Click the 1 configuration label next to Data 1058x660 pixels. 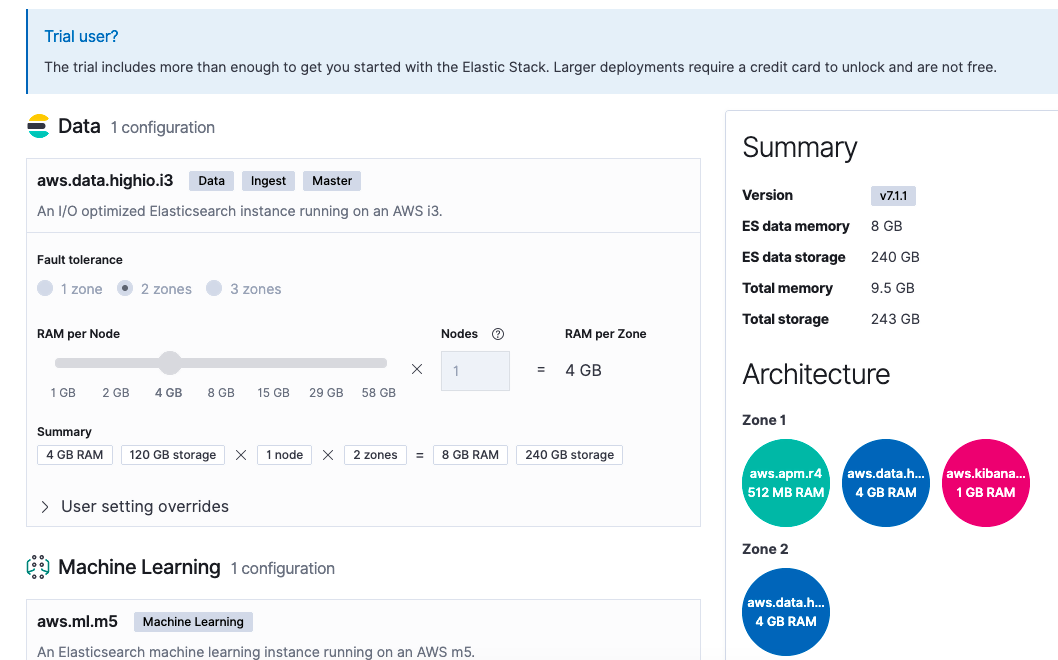pyautogui.click(x=162, y=127)
